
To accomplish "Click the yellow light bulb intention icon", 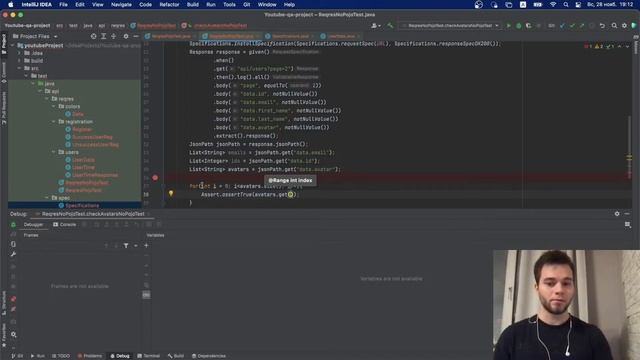I will point(171,193).
